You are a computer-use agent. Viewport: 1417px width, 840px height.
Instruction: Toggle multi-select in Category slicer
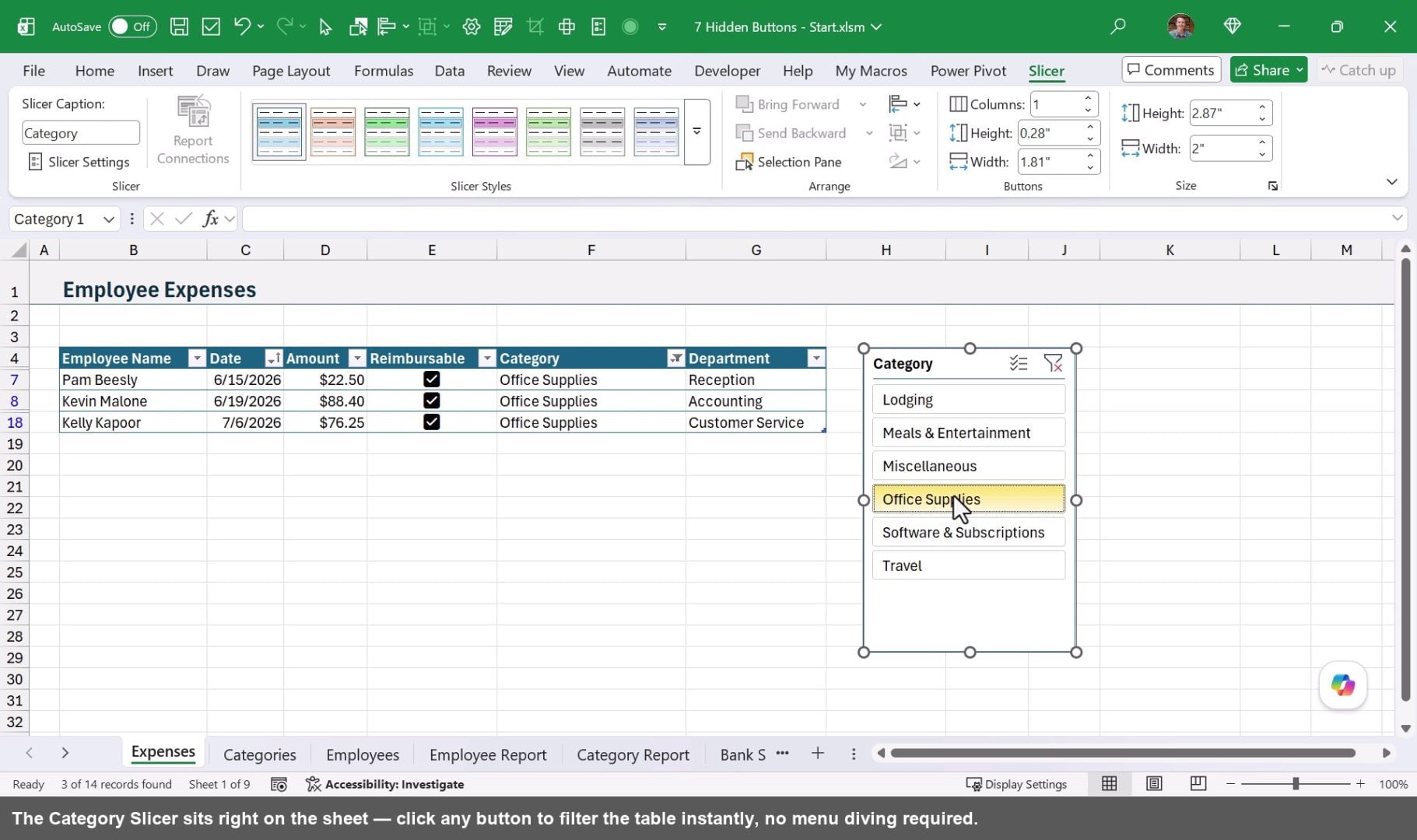[x=1019, y=363]
